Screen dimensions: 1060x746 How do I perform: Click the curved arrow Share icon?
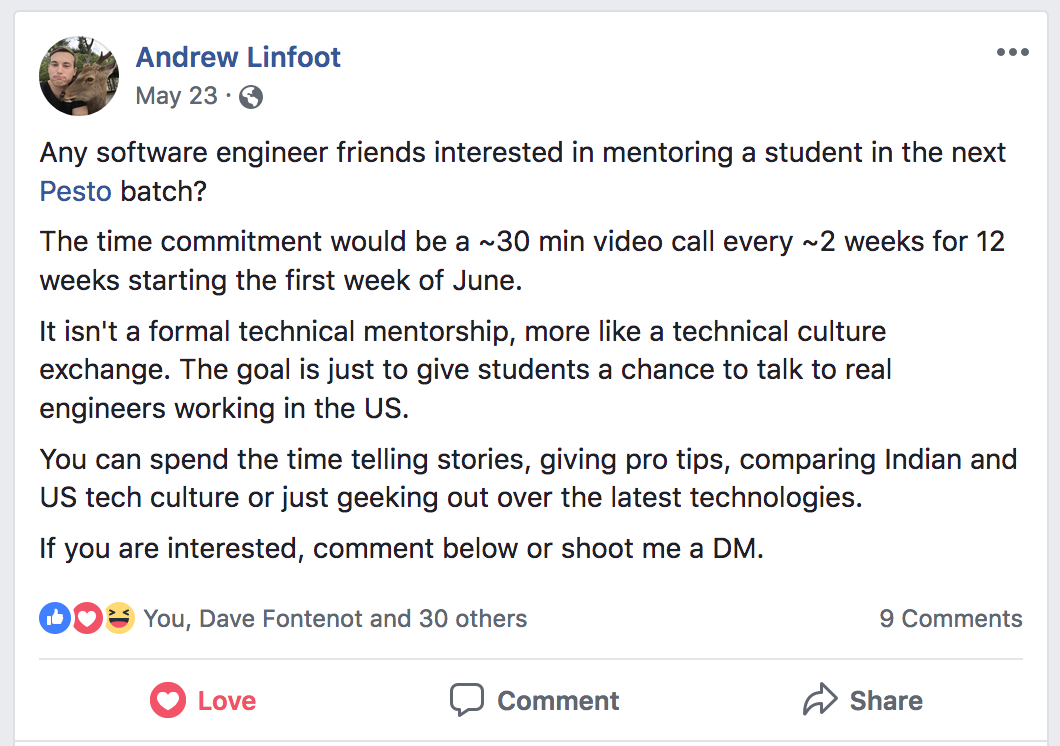click(x=820, y=700)
